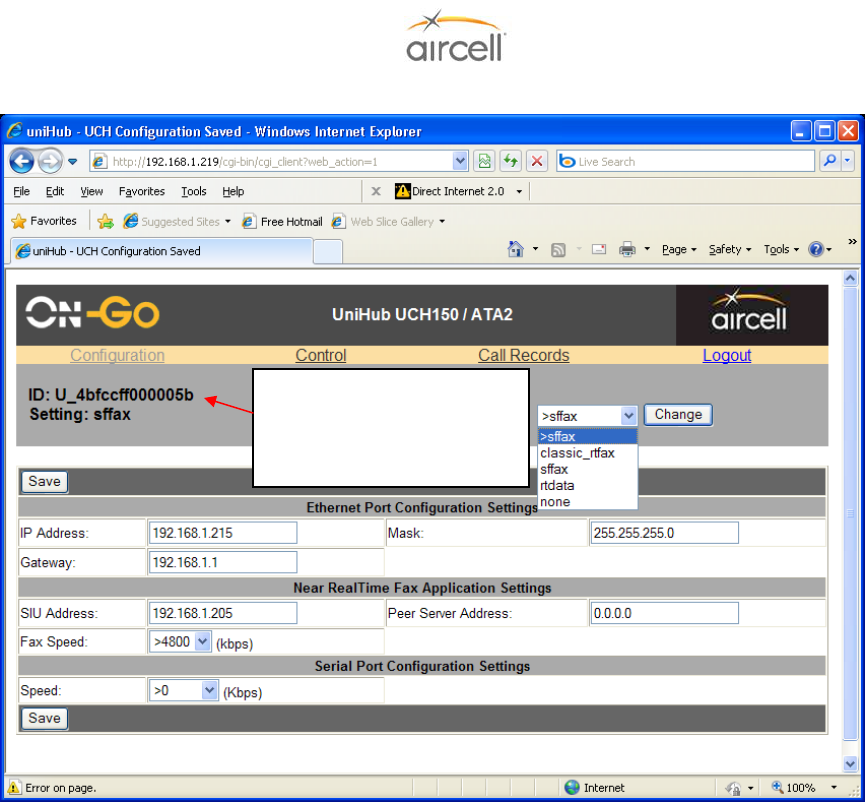Click the Compatibility View icon

(x=484, y=162)
